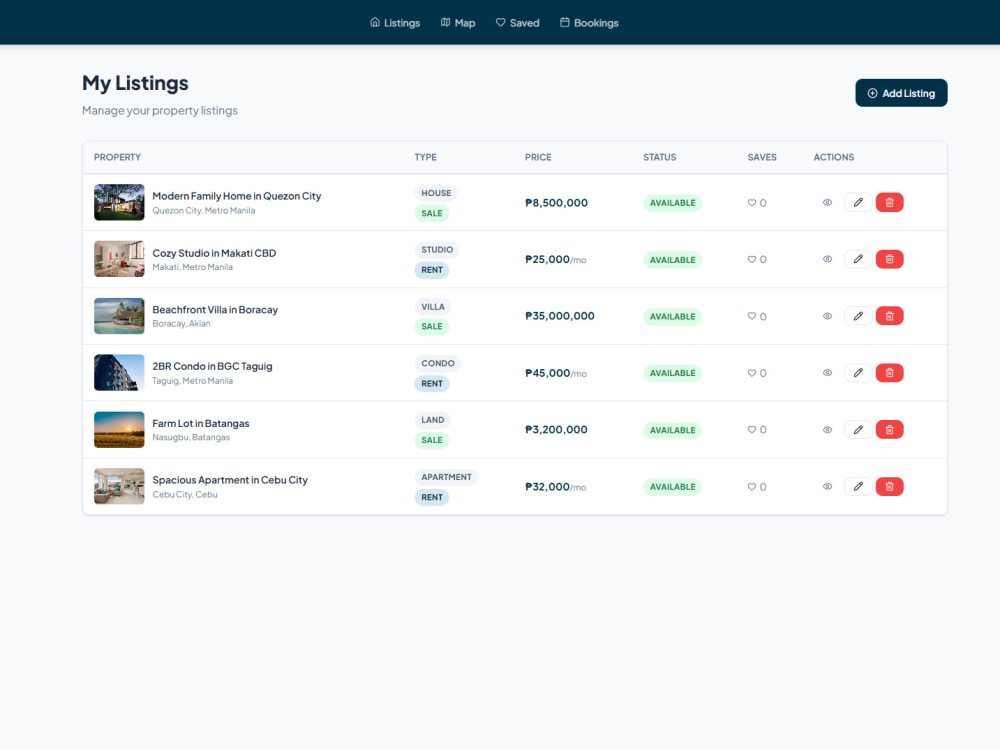Image resolution: width=1000 pixels, height=750 pixels.
Task: Click the Add Listing button
Action: [x=901, y=93]
